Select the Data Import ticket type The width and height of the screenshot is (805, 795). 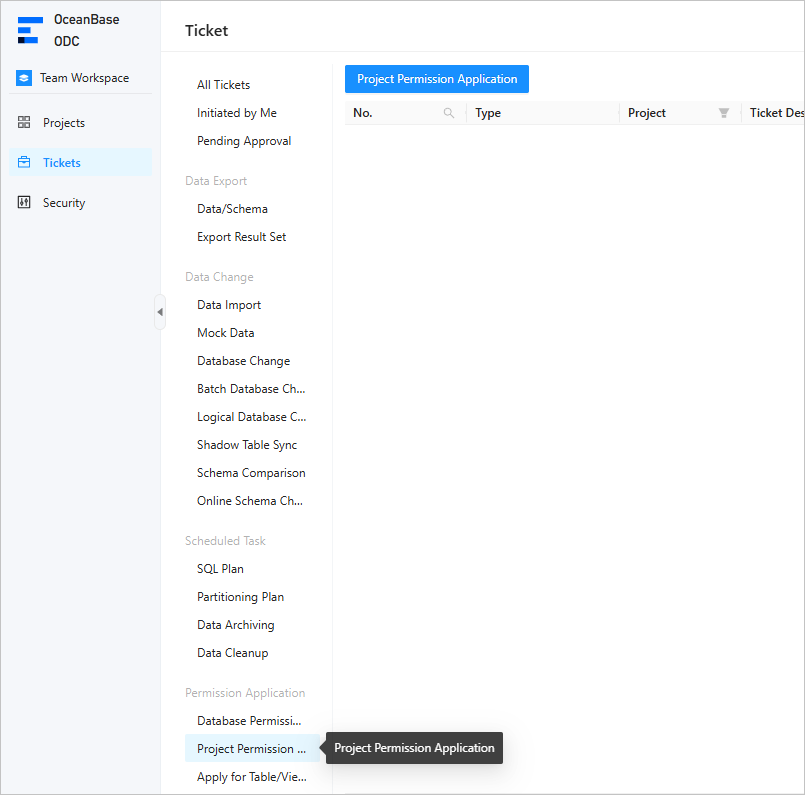229,305
